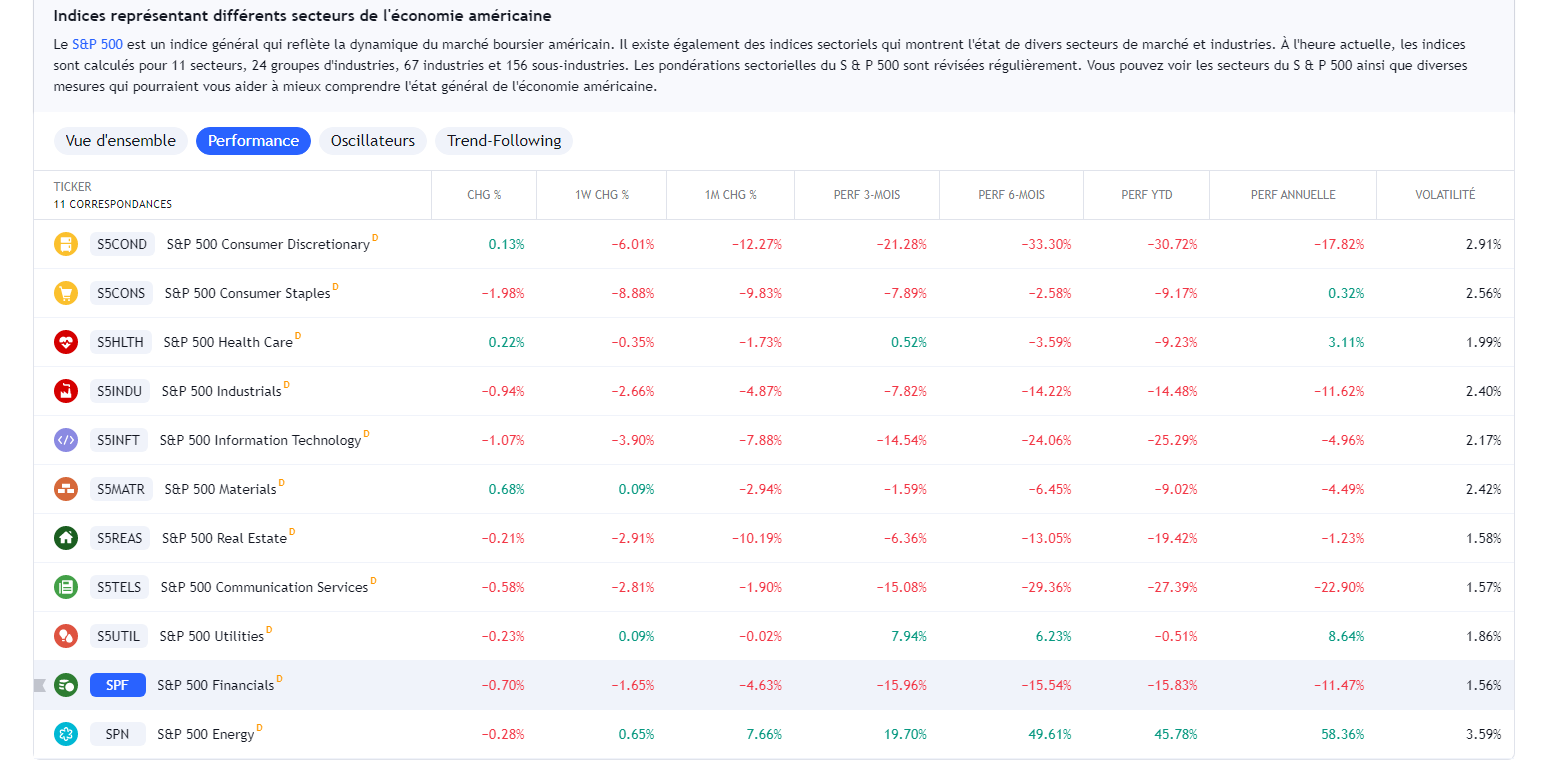This screenshot has width=1553, height=773.
Task: Click the flag marker beside Financials row
Action: (40, 685)
